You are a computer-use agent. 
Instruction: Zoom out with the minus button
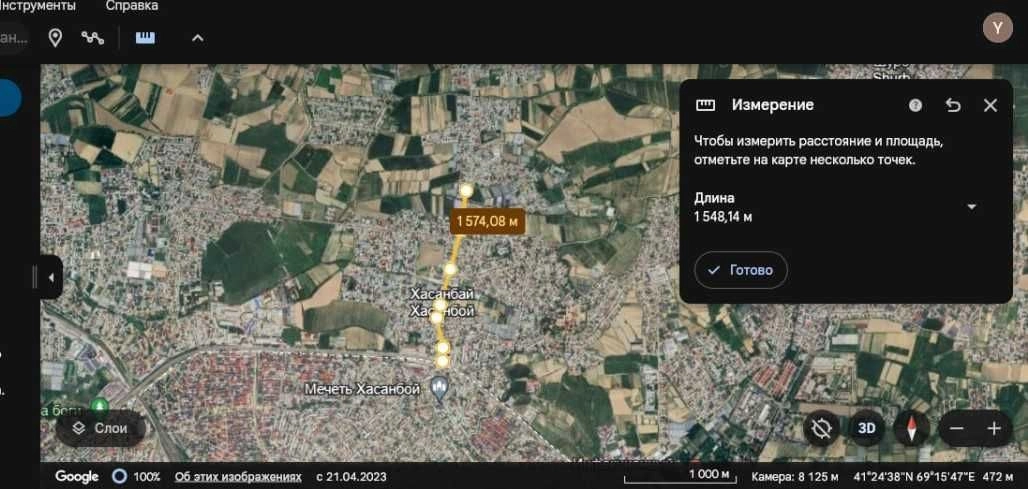coord(957,429)
